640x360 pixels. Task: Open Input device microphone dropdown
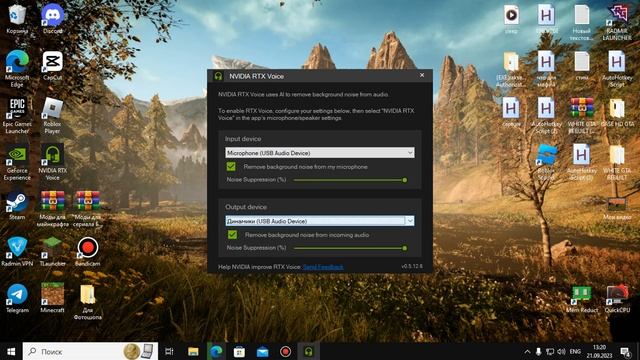click(320, 153)
